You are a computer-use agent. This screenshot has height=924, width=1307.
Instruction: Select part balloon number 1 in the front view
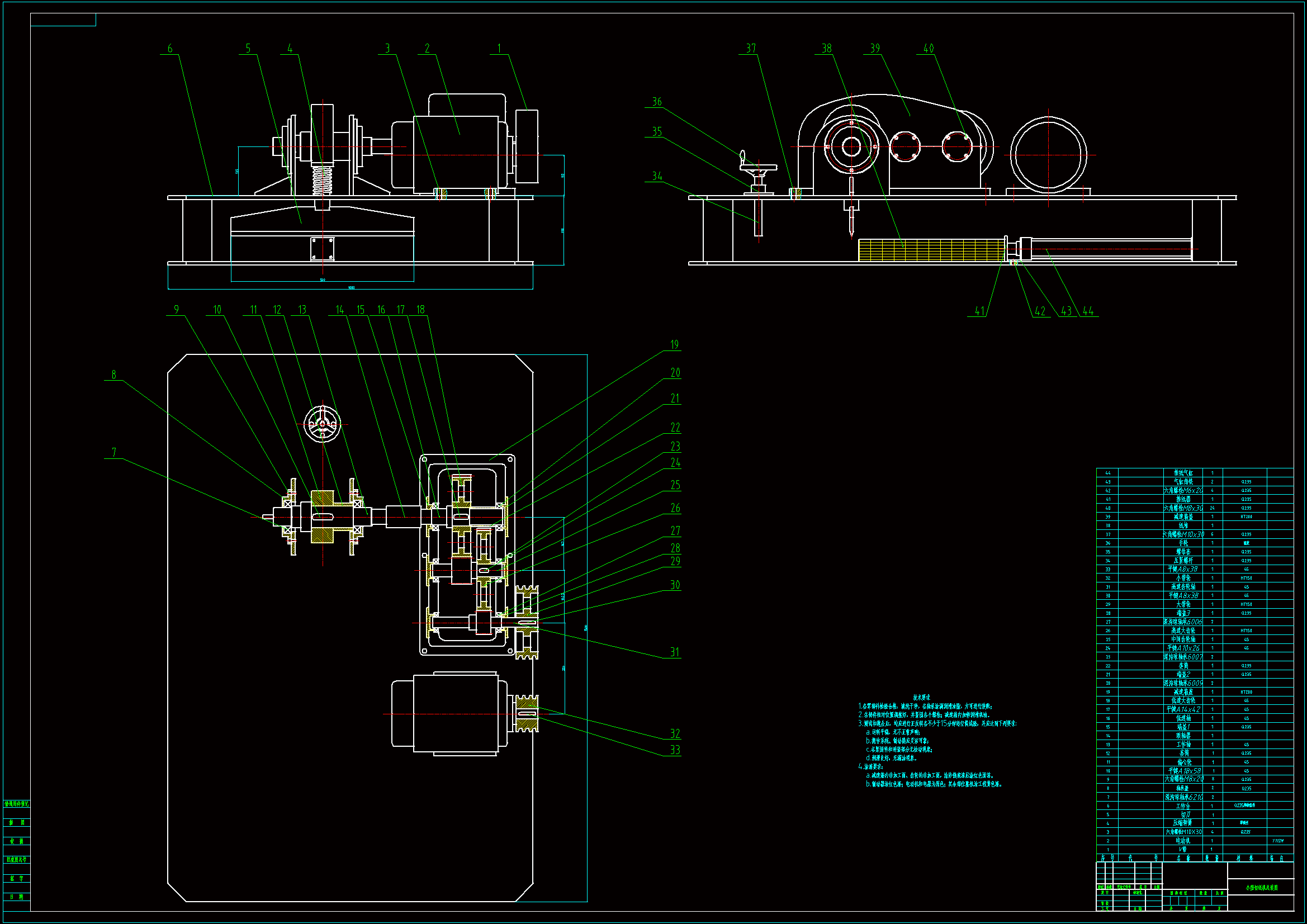pyautogui.click(x=499, y=49)
